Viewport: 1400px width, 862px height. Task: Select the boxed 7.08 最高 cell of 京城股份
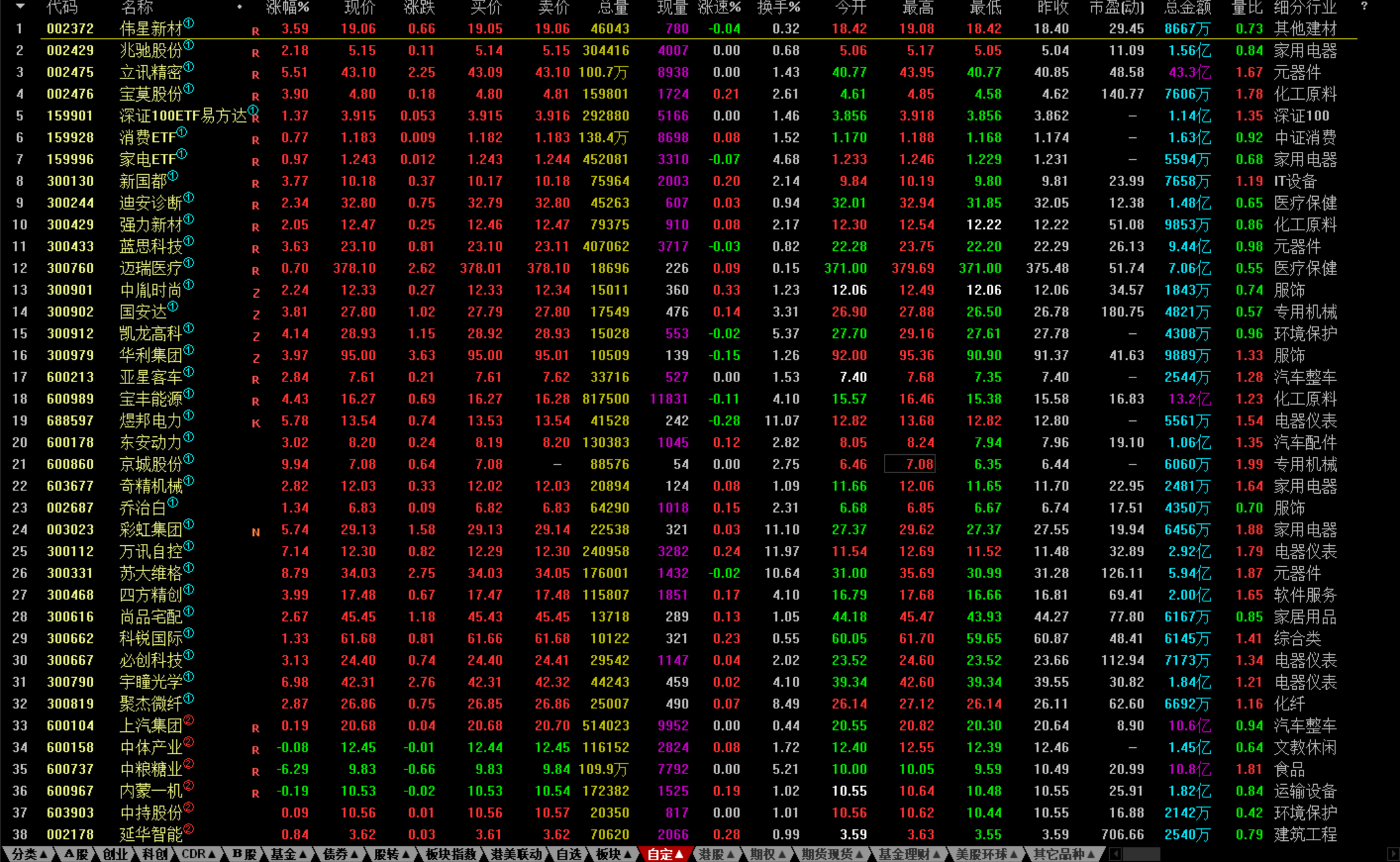[x=910, y=464]
